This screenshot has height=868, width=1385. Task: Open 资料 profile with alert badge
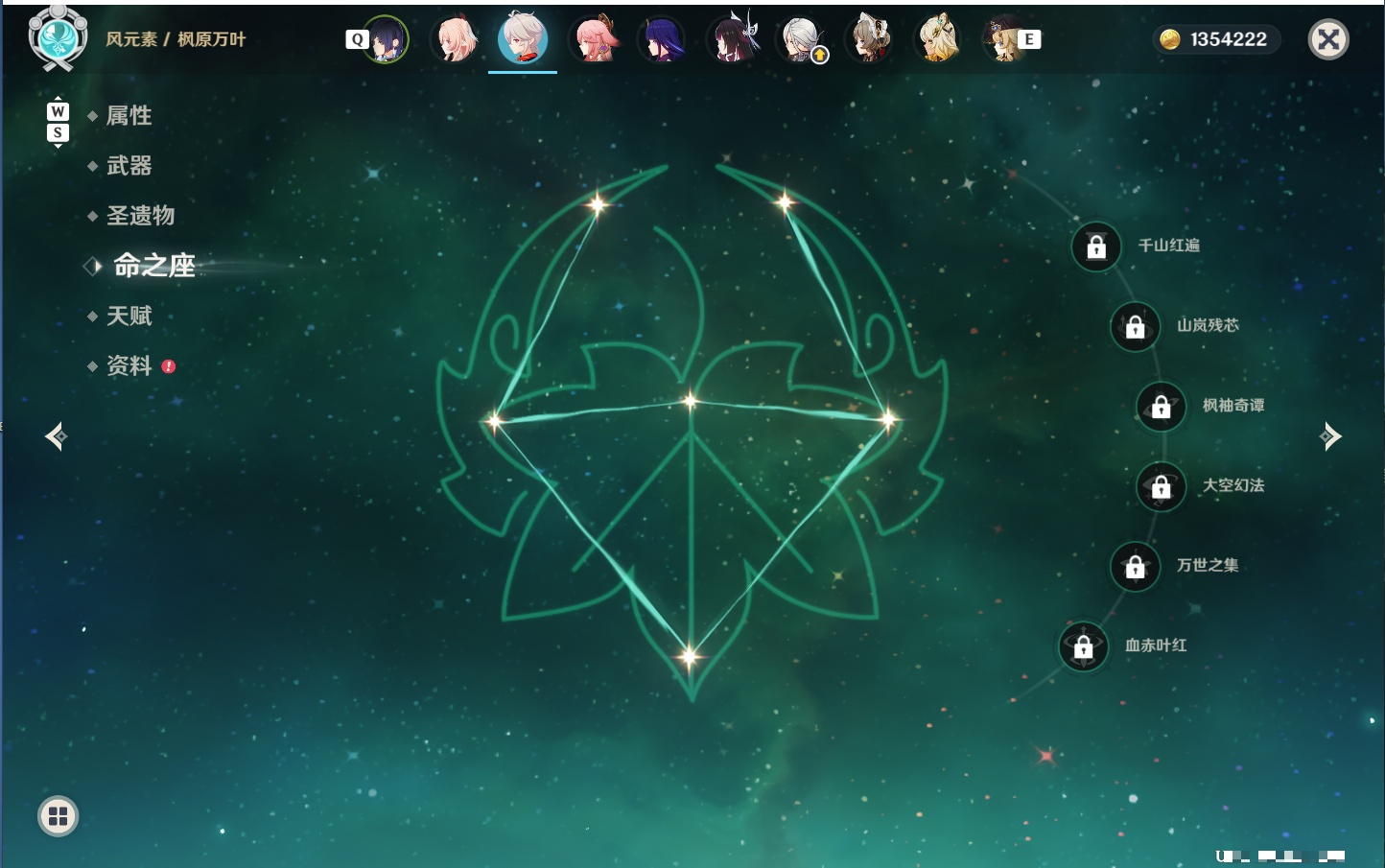point(130,365)
